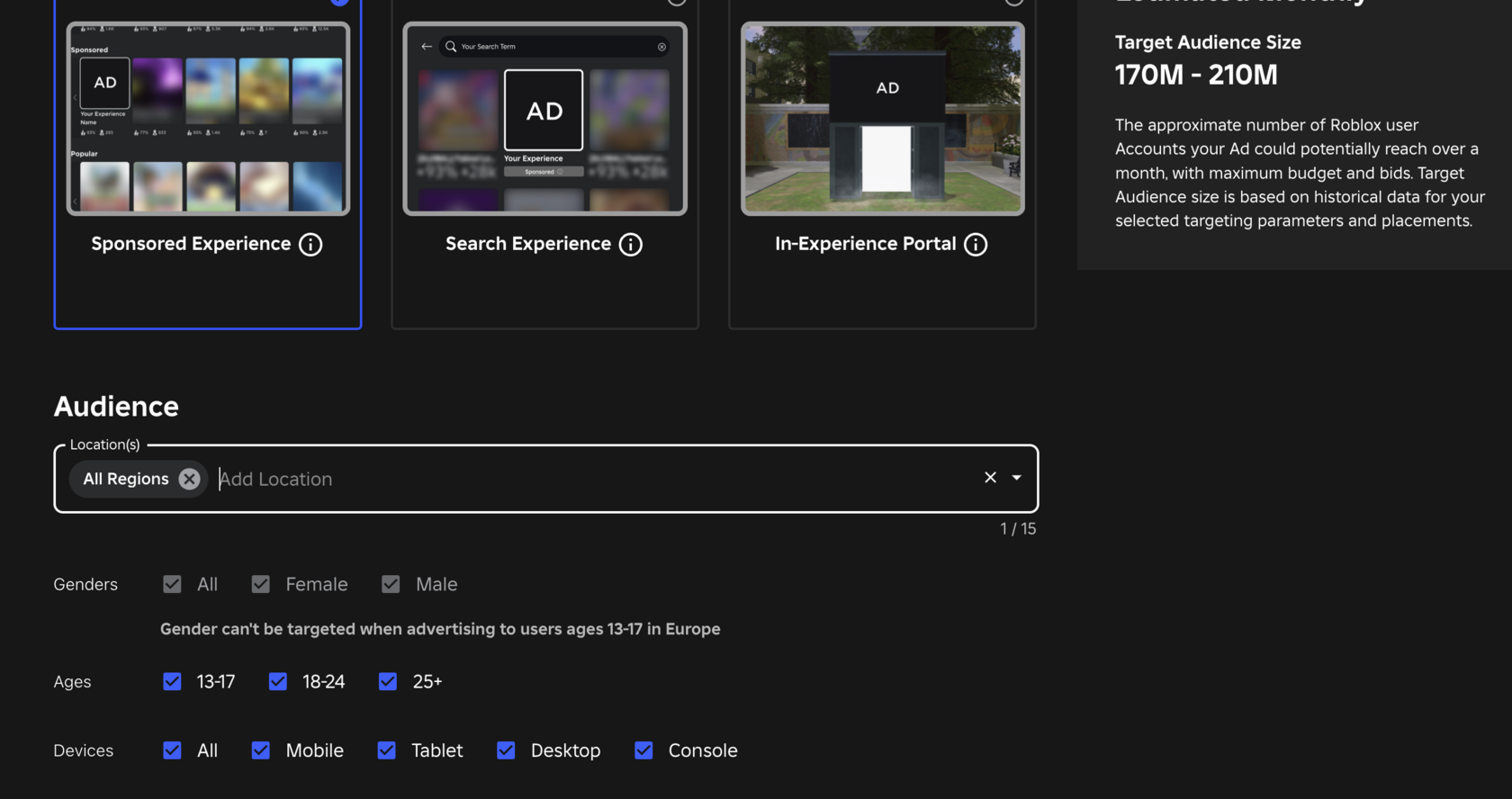Click the Location(s) field label
The height and width of the screenshot is (799, 1512).
(x=105, y=444)
